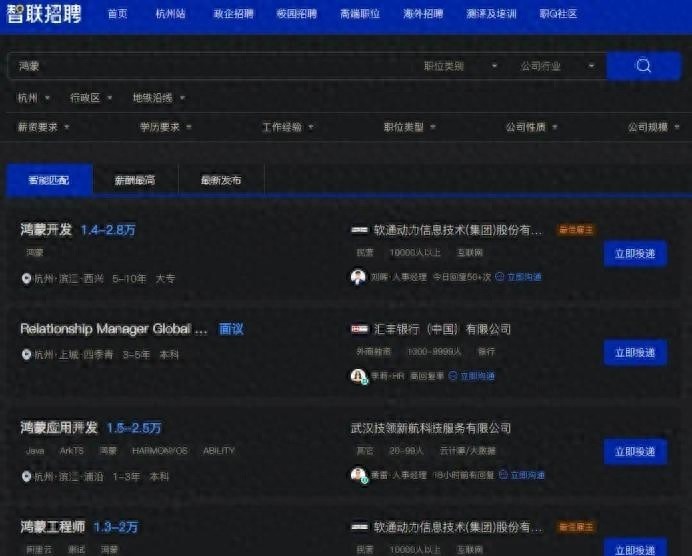The width and height of the screenshot is (692, 556).
Task: Expand the 职位类型 filter
Action: point(410,127)
